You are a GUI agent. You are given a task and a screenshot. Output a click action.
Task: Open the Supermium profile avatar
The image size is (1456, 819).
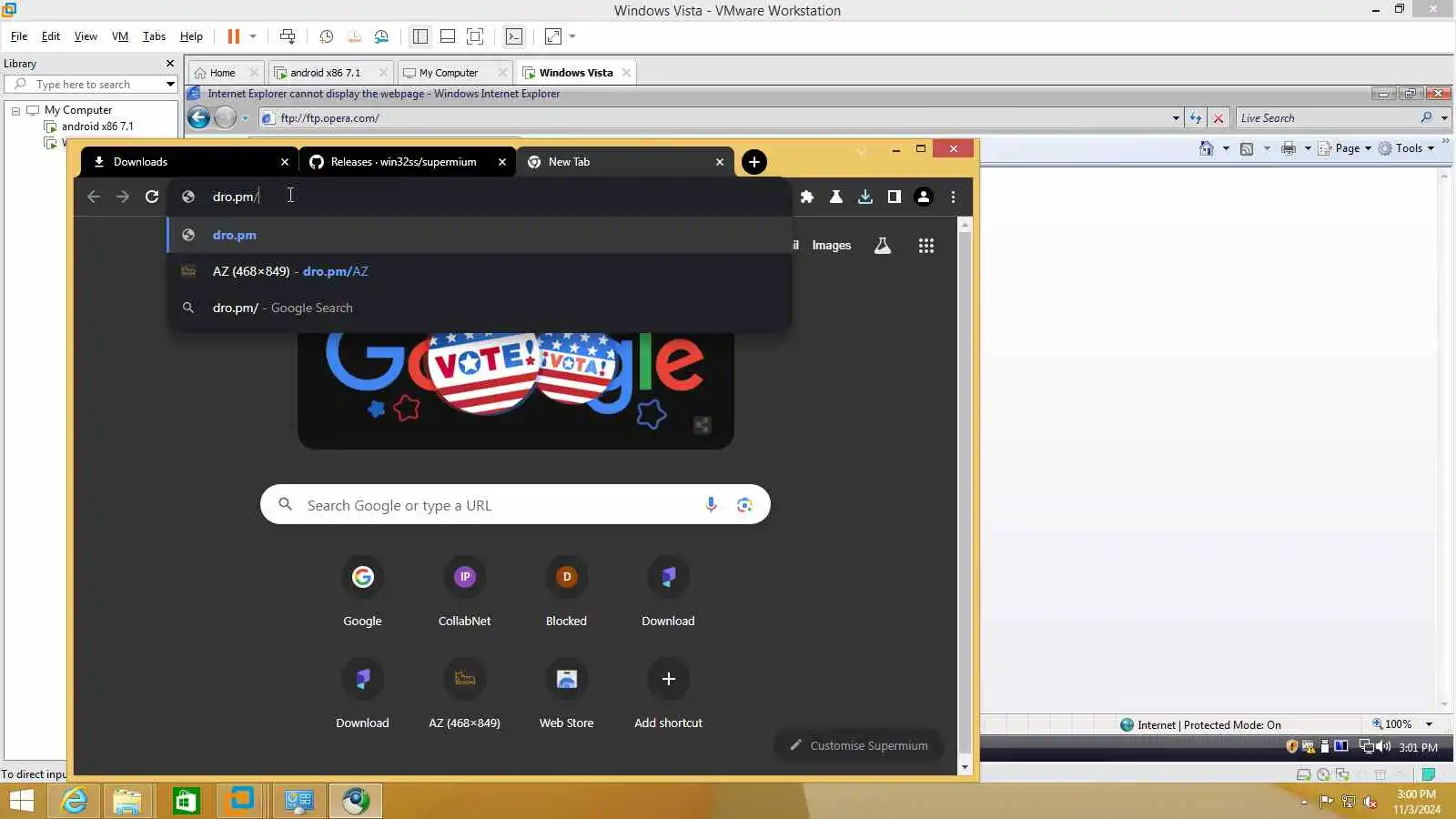(923, 197)
